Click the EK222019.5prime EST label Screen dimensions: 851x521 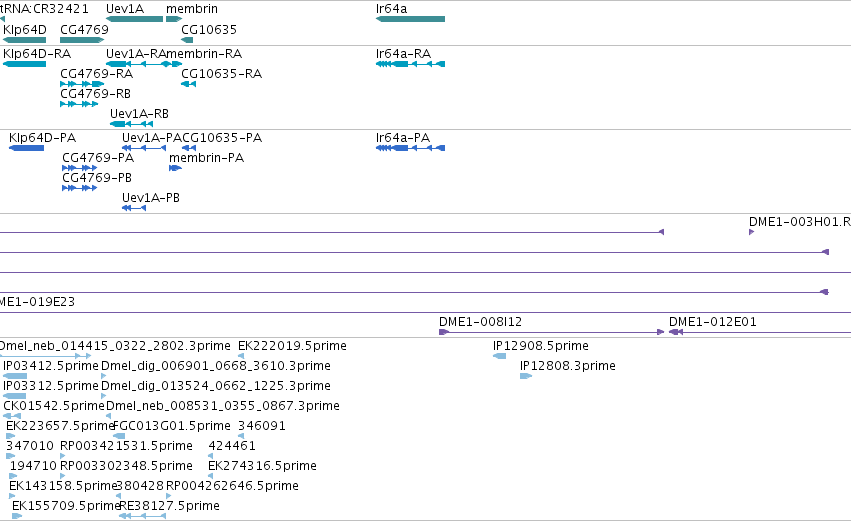[x=292, y=346]
